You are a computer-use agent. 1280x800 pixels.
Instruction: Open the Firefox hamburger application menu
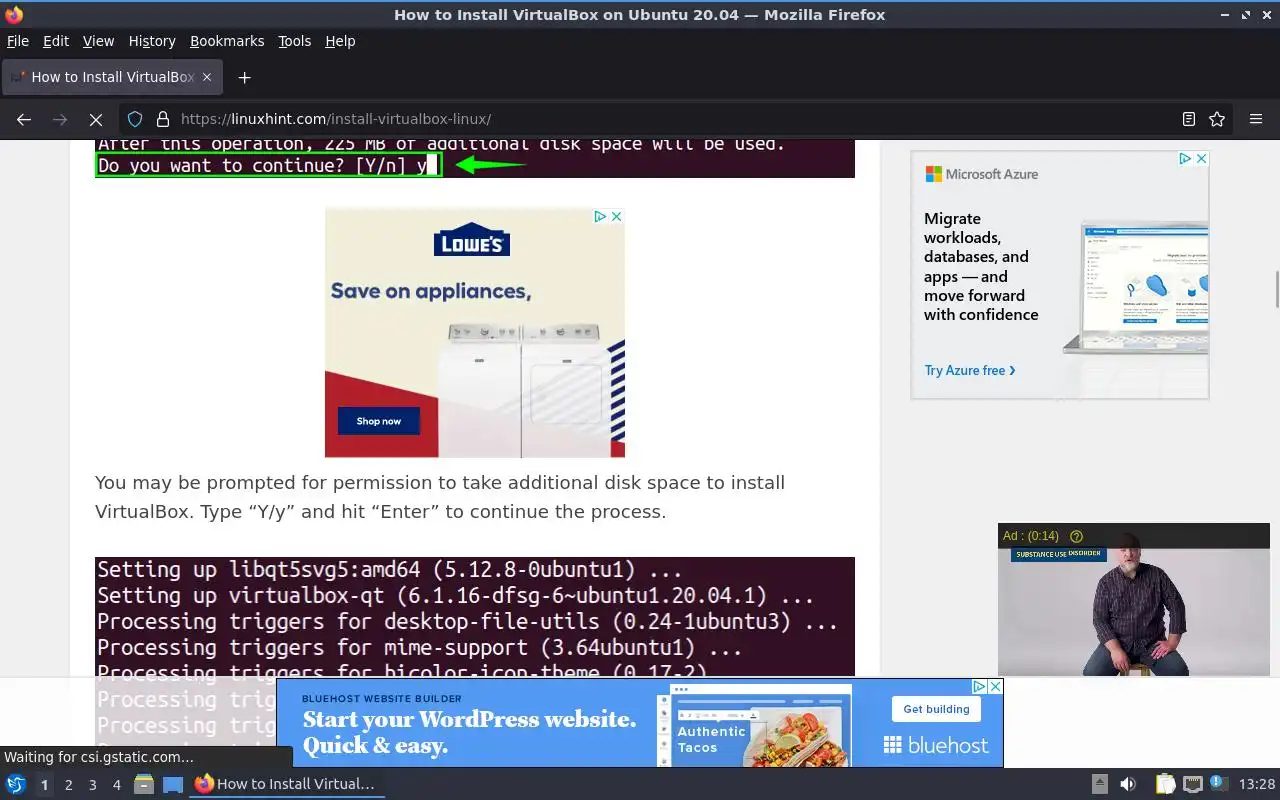(x=1256, y=119)
